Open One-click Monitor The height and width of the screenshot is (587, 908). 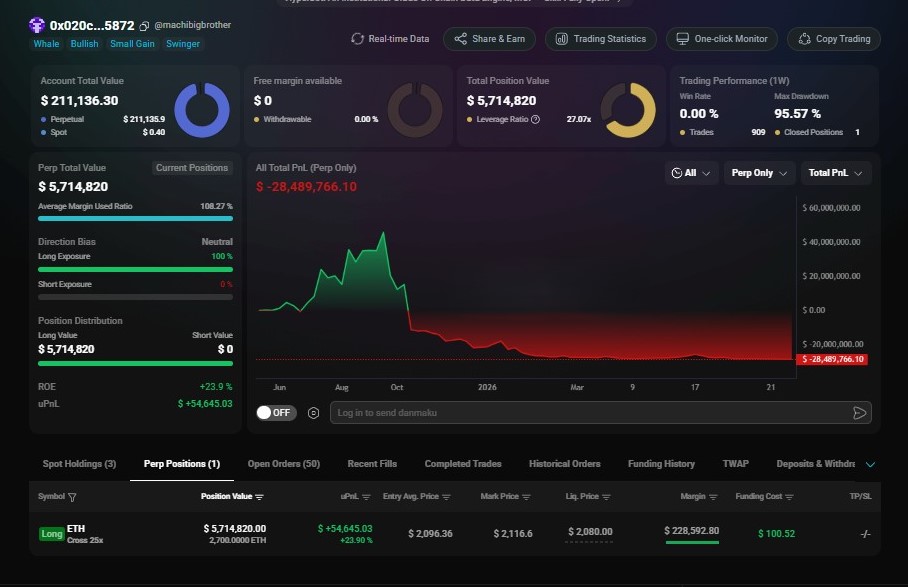tap(721, 38)
